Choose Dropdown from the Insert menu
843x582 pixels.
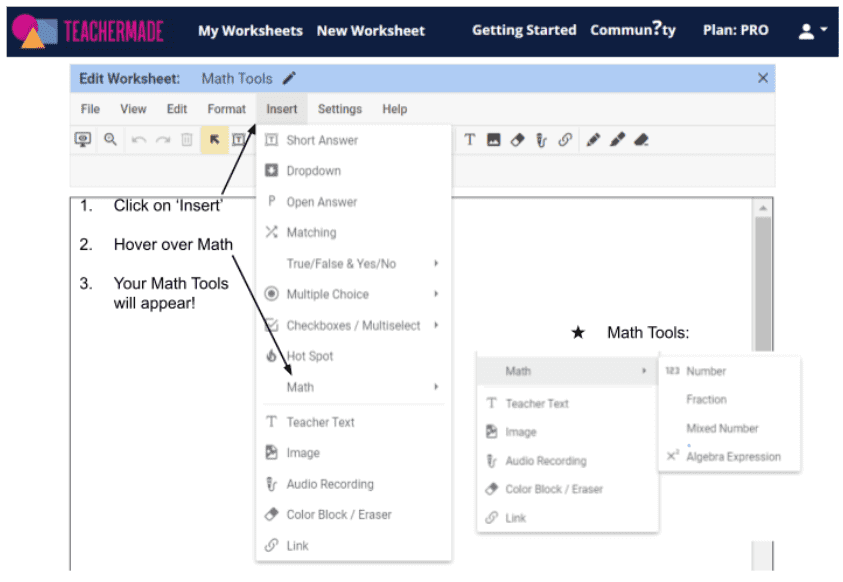click(x=353, y=171)
